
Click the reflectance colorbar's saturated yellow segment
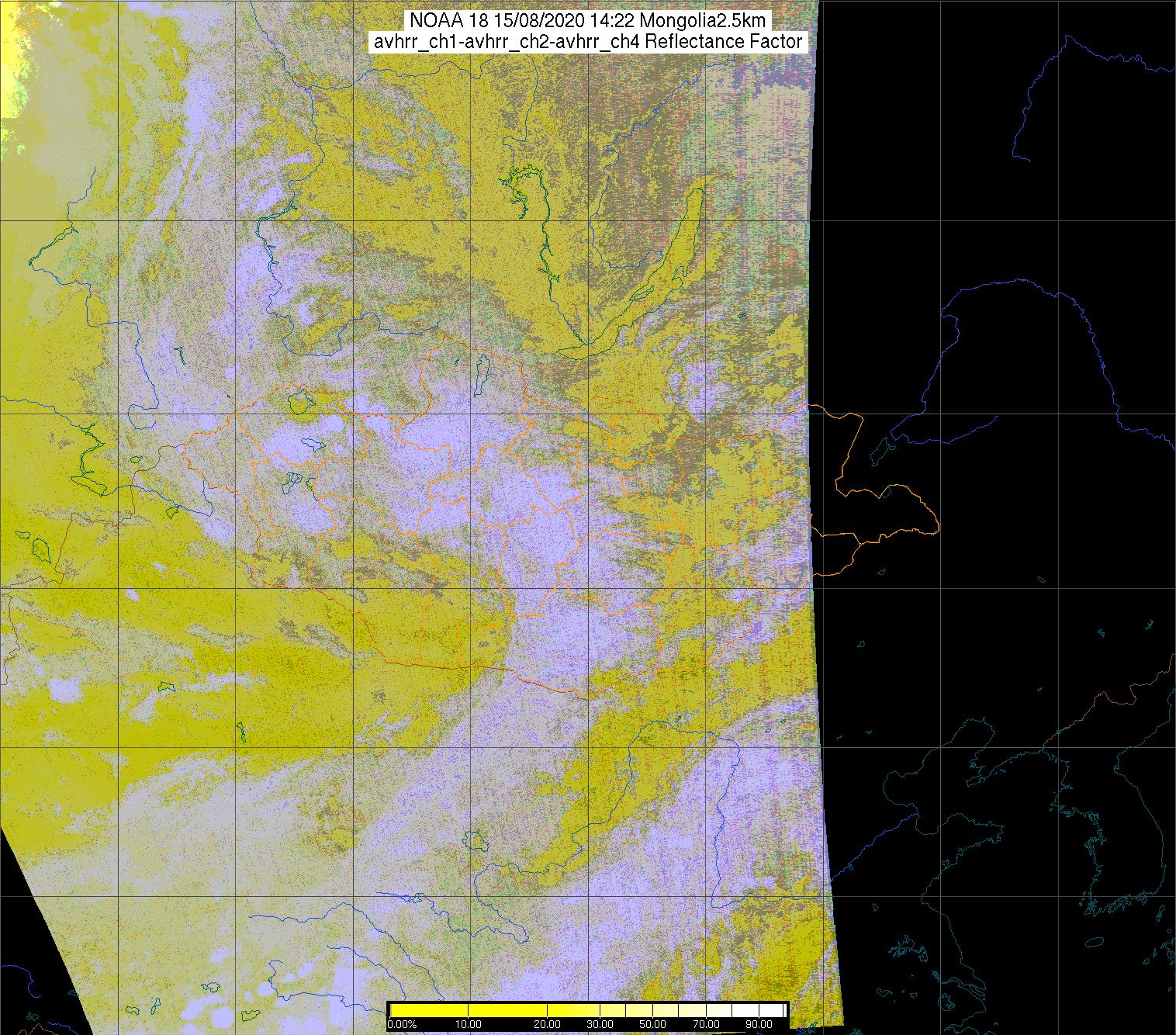coord(468,1010)
